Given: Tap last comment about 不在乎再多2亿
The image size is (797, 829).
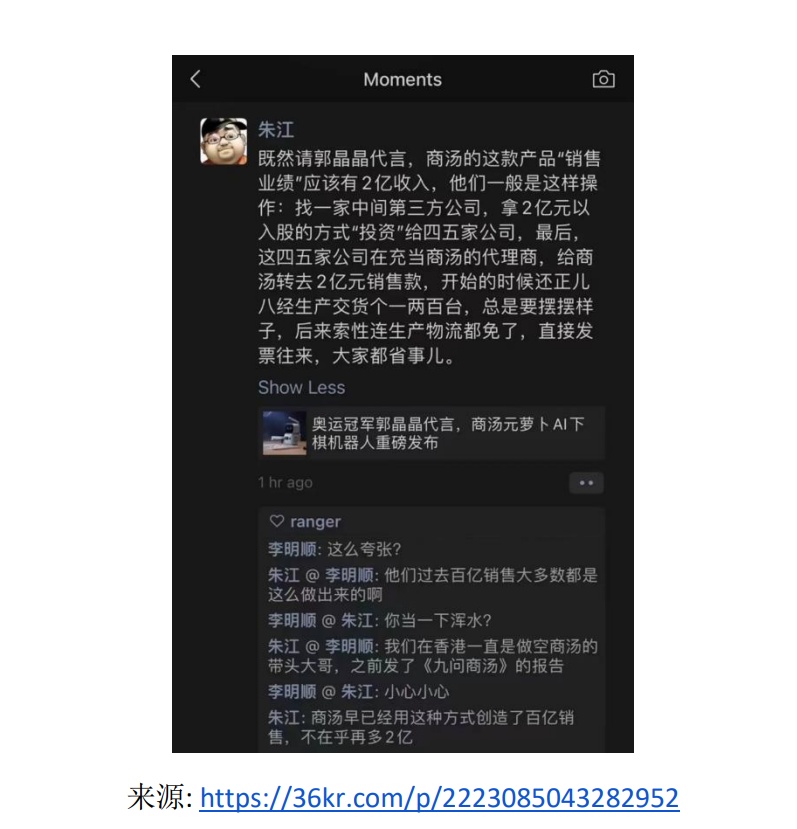Looking at the screenshot, I should [x=421, y=727].
